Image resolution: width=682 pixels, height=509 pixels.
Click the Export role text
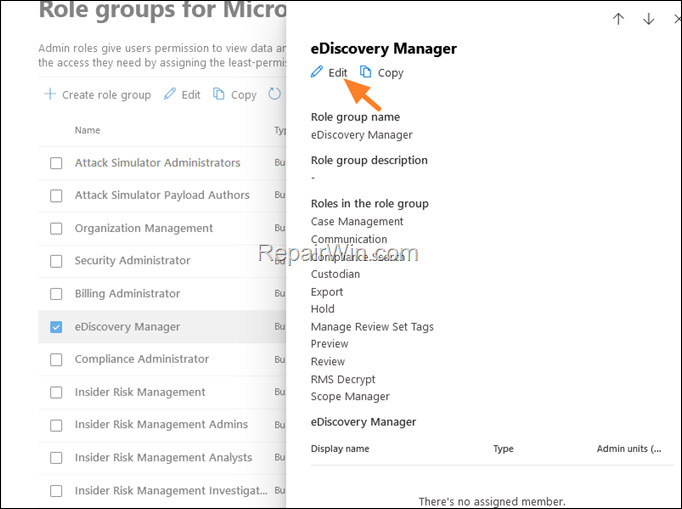327,292
